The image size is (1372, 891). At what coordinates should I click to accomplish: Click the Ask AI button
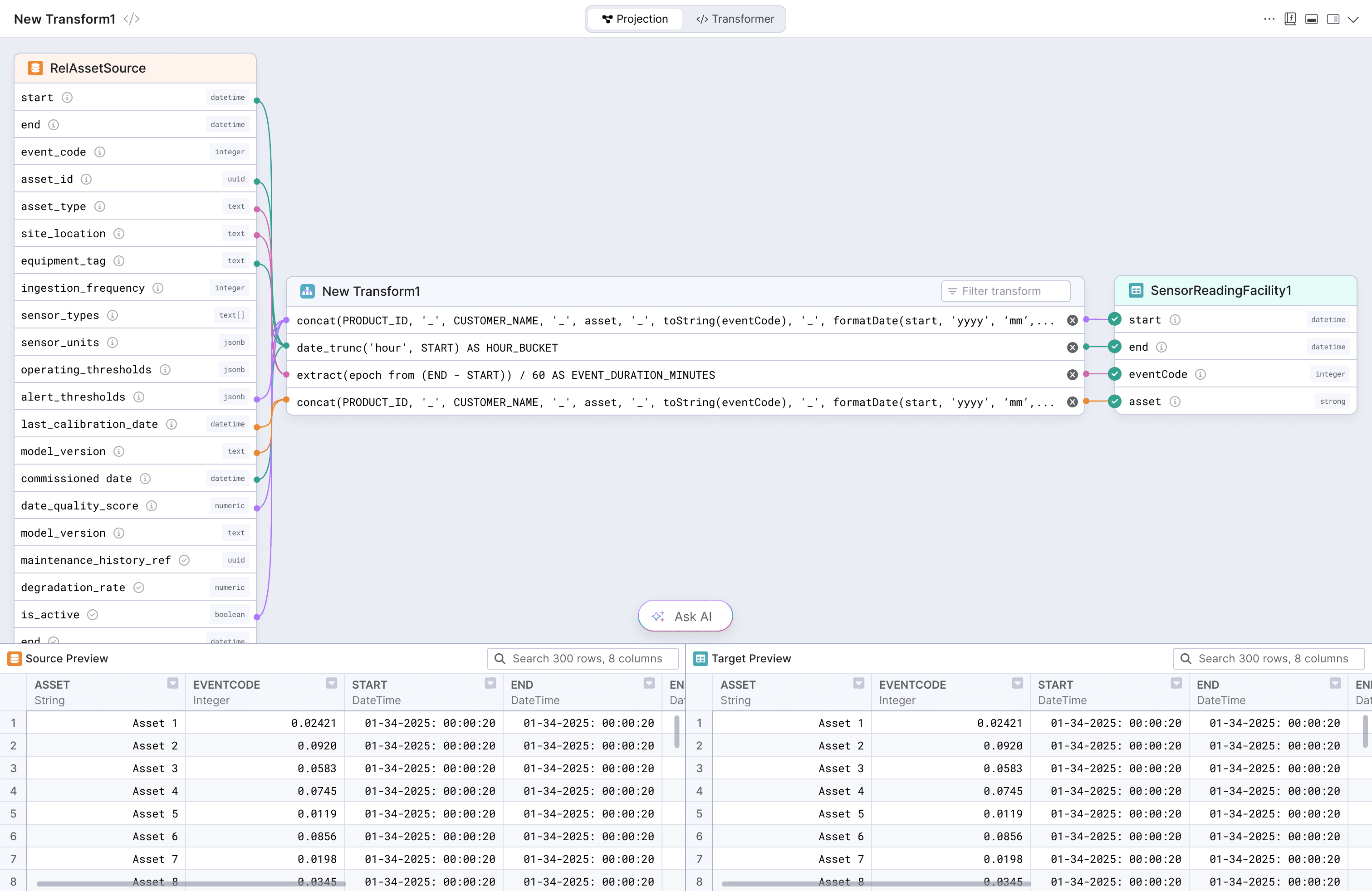click(x=685, y=616)
